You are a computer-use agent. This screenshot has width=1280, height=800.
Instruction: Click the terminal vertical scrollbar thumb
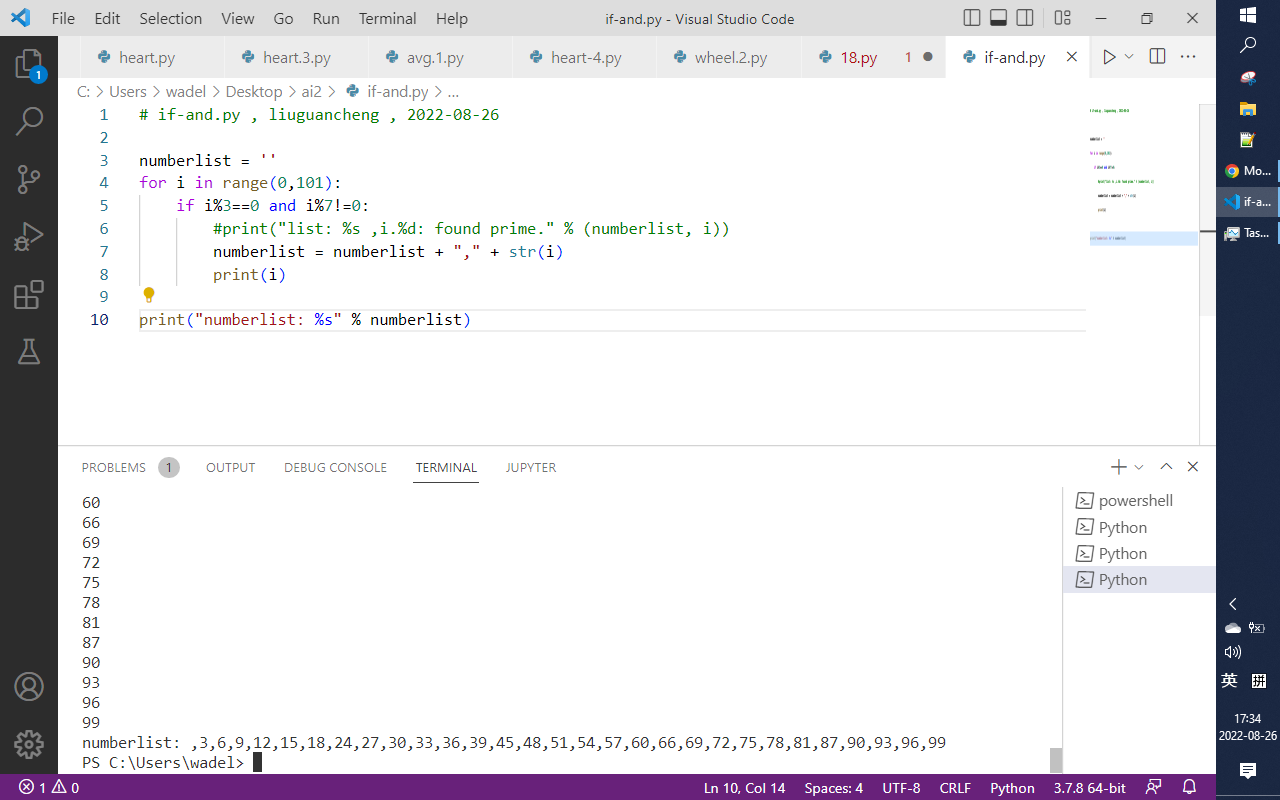[1056, 760]
